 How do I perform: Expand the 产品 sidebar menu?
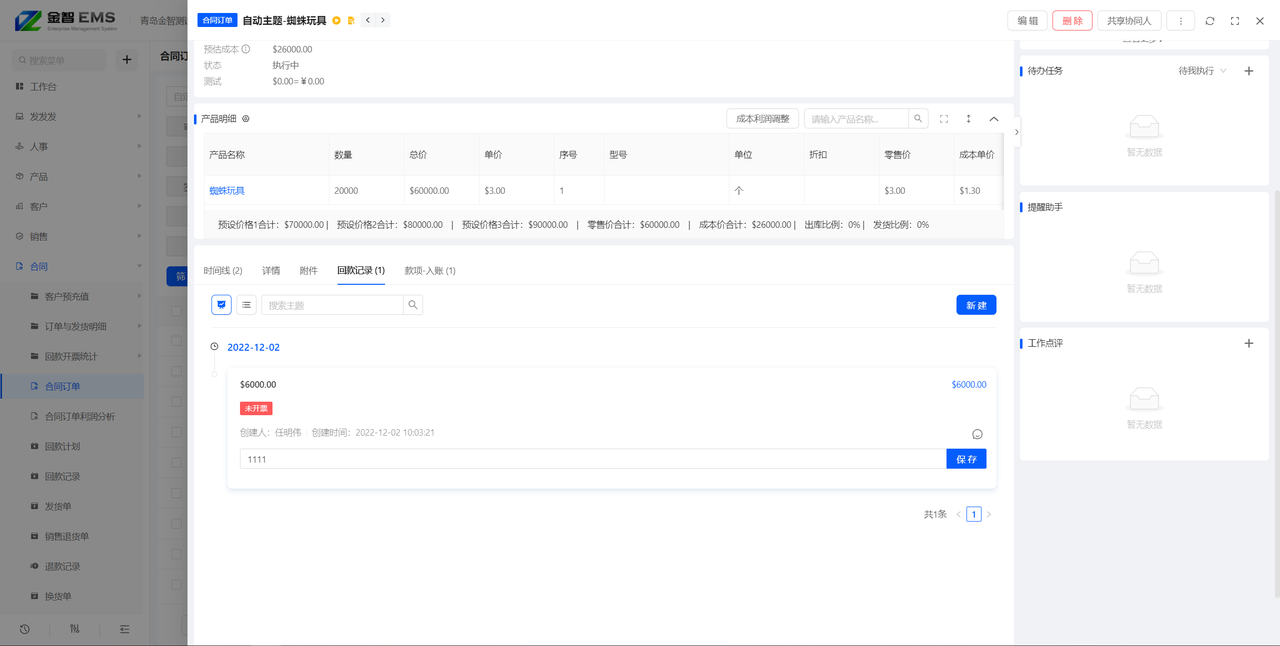point(72,177)
